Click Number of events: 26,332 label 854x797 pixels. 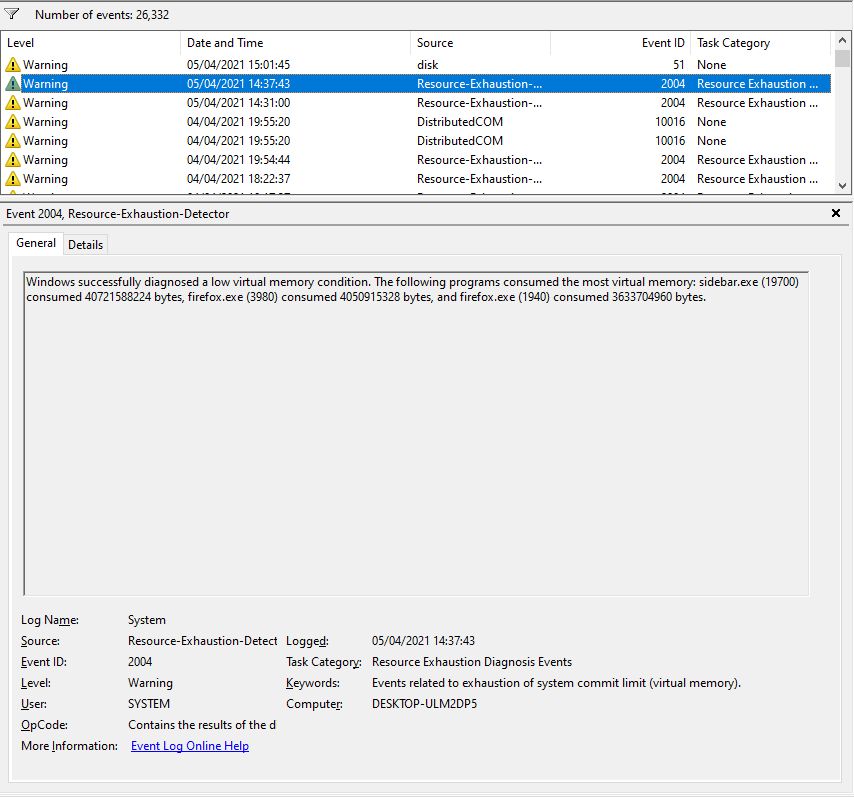(x=102, y=15)
